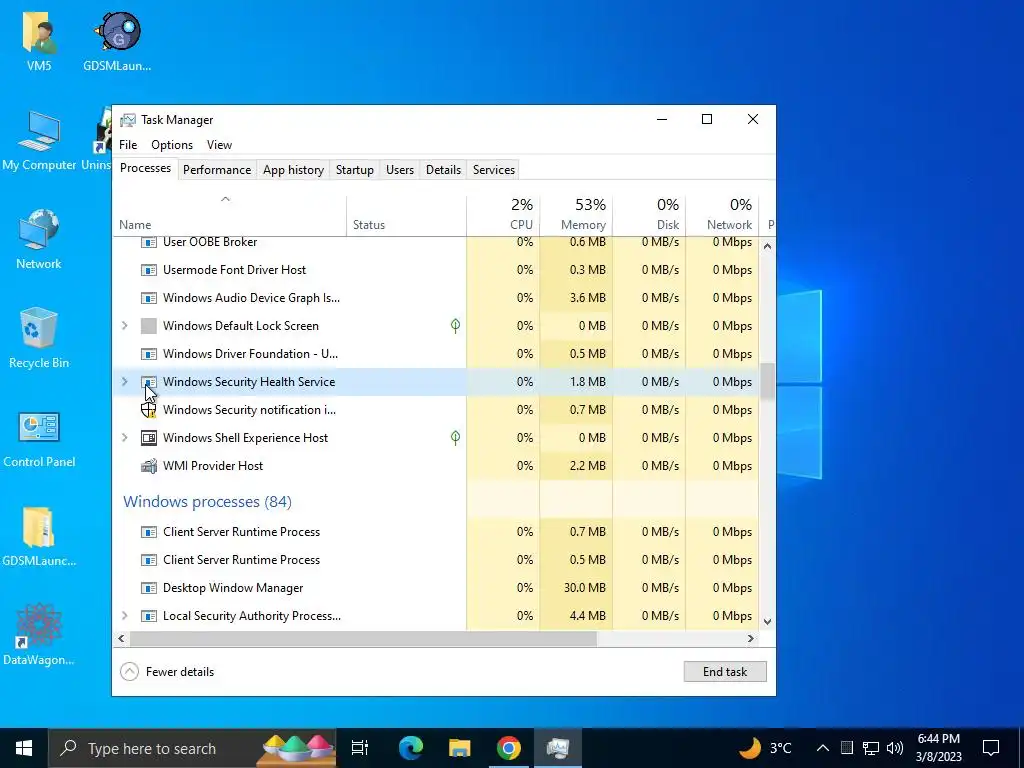
Task: Click the suspended leaf icon for Shell Experience Host
Action: (x=455, y=438)
